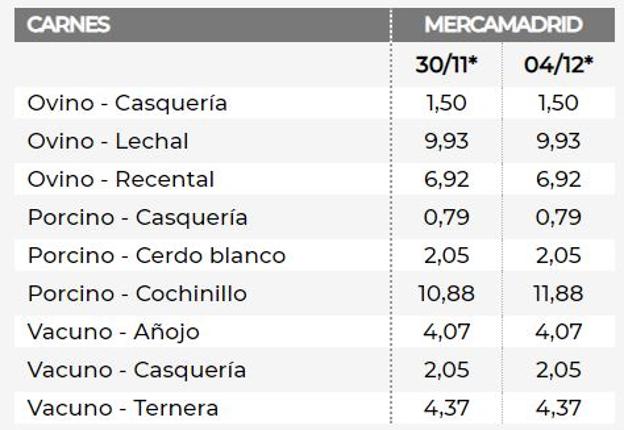Click the CARNES header label

click(68, 25)
